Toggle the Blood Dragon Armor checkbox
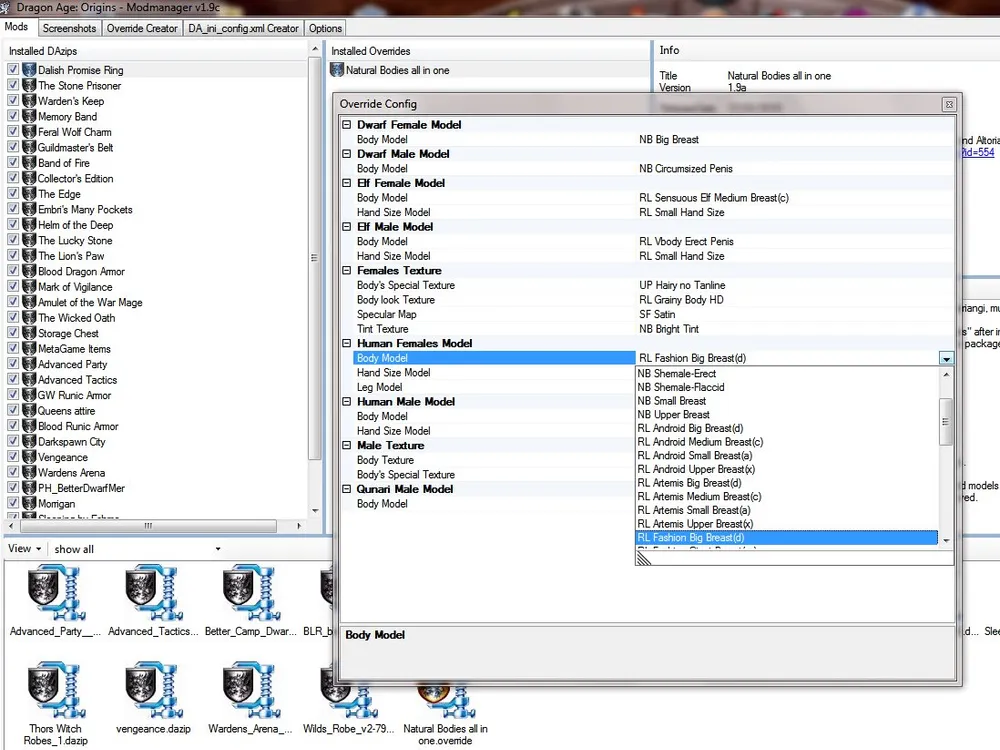This screenshot has width=1000, height=750. coord(13,271)
